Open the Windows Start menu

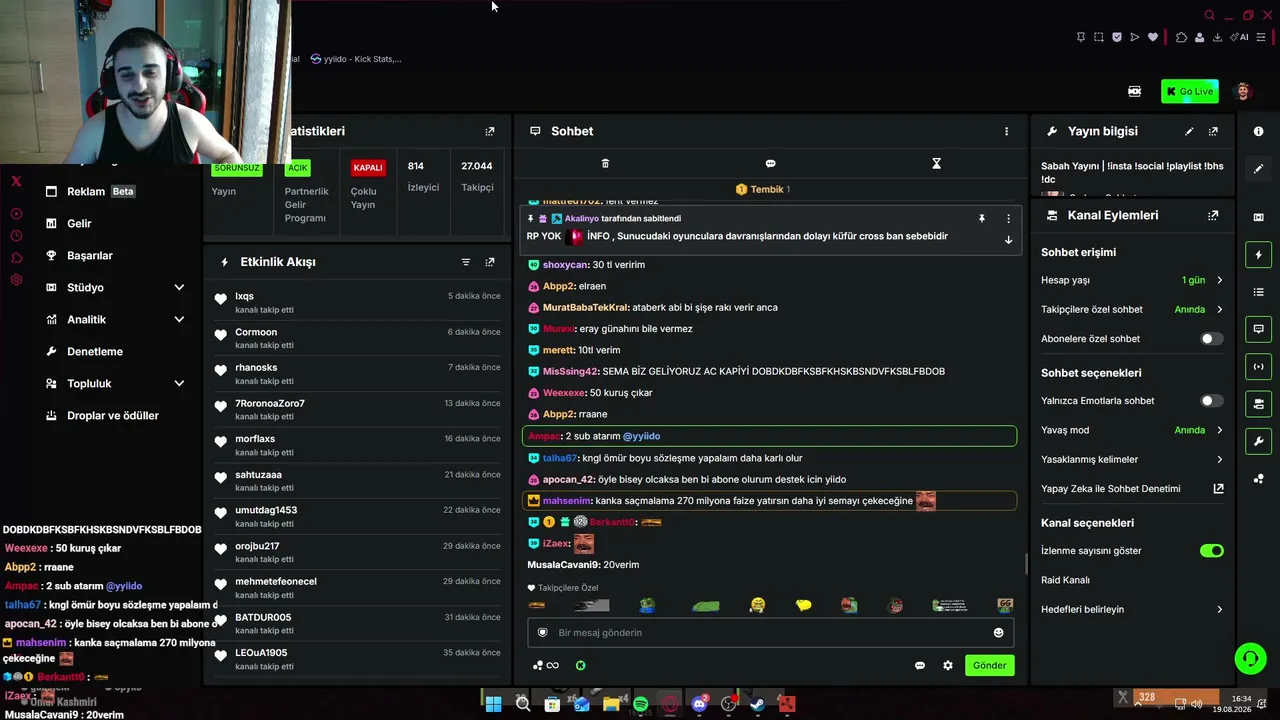pos(493,704)
